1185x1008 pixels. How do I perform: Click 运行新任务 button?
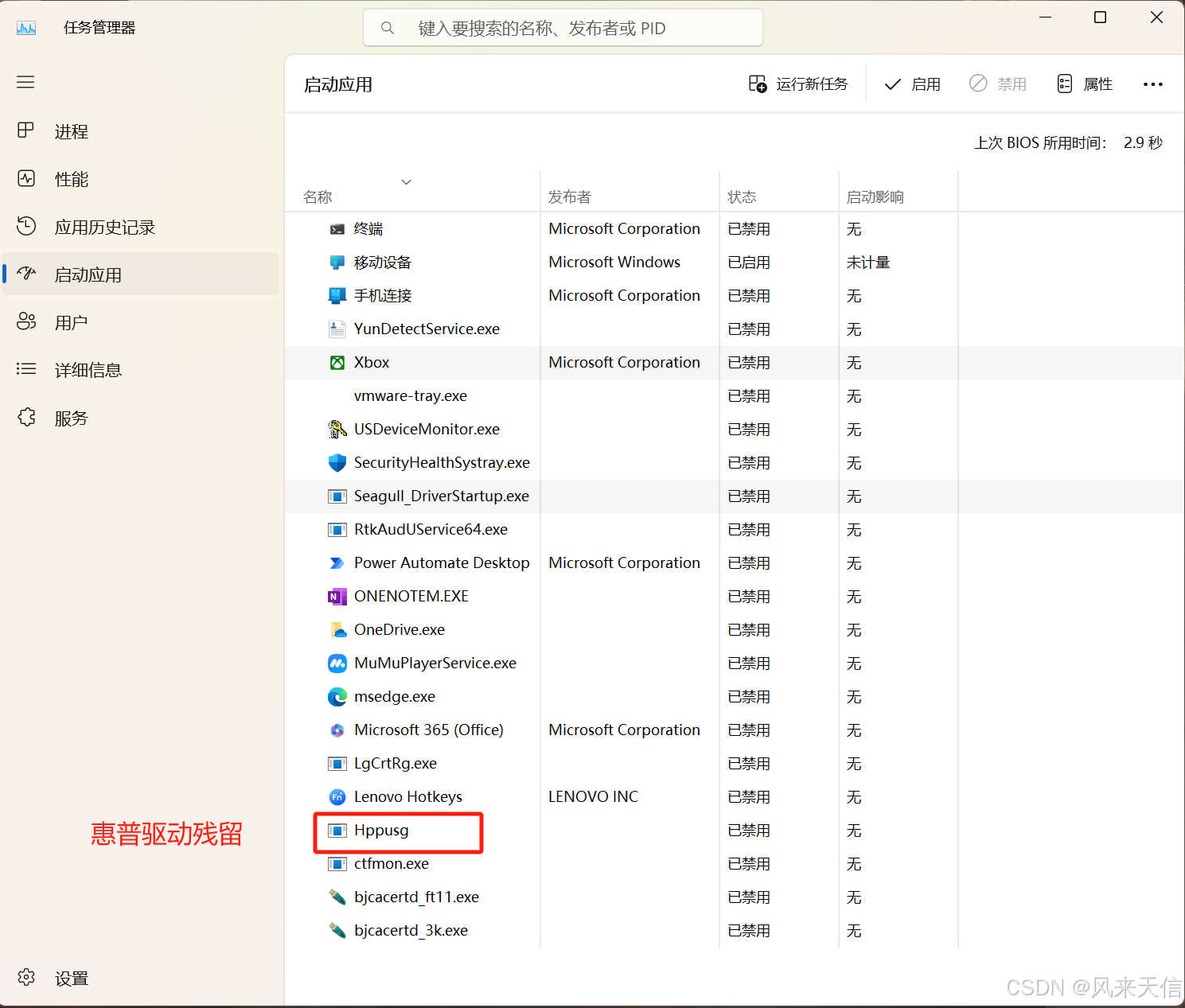tap(798, 84)
